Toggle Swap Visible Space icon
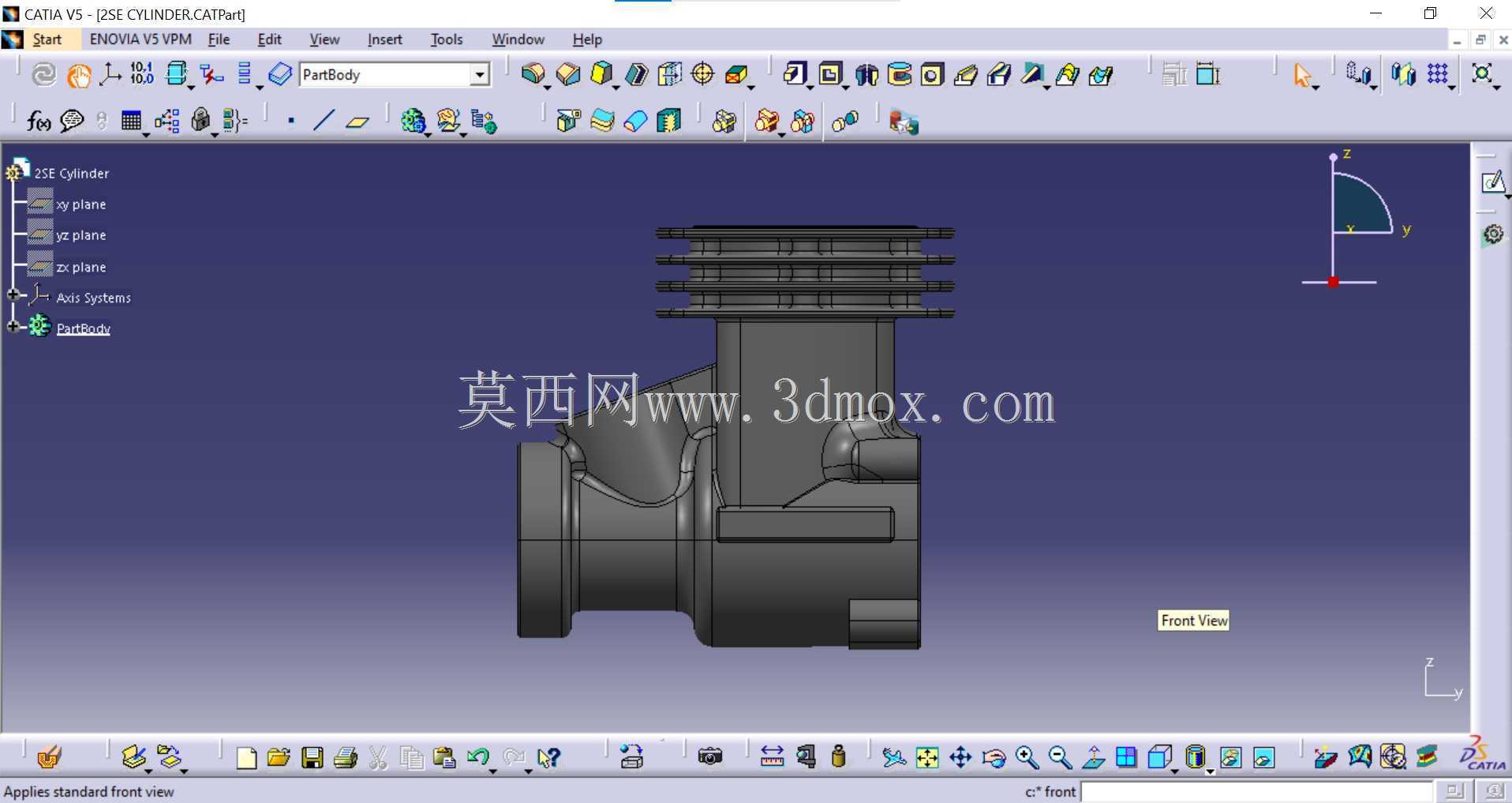1512x803 pixels. click(x=1263, y=757)
